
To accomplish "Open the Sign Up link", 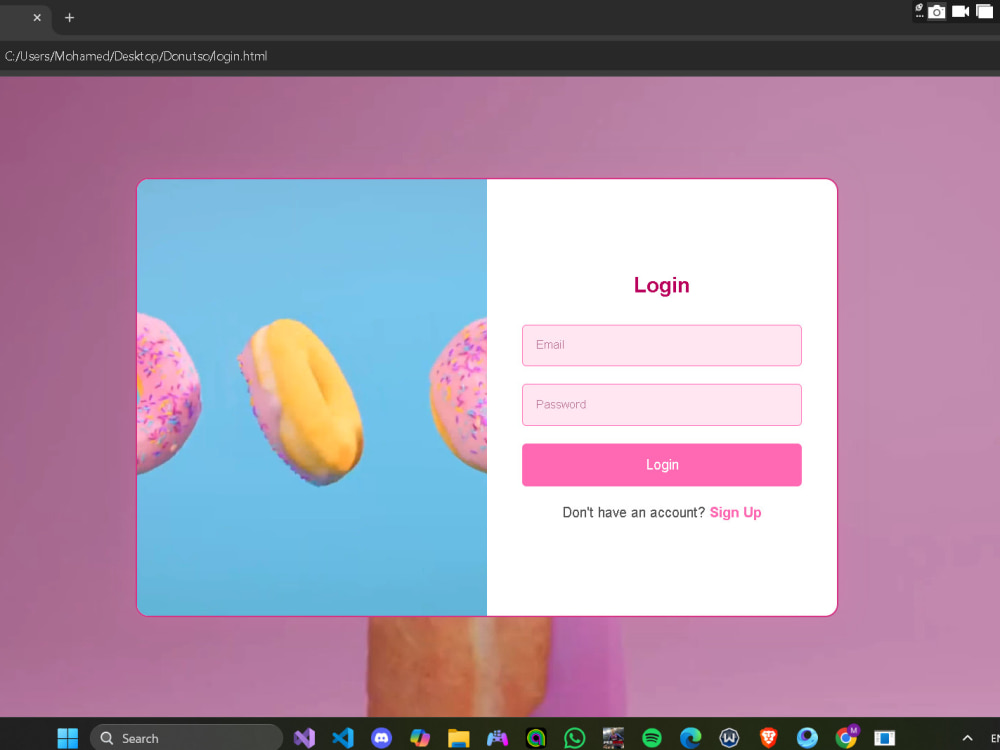I will [735, 513].
